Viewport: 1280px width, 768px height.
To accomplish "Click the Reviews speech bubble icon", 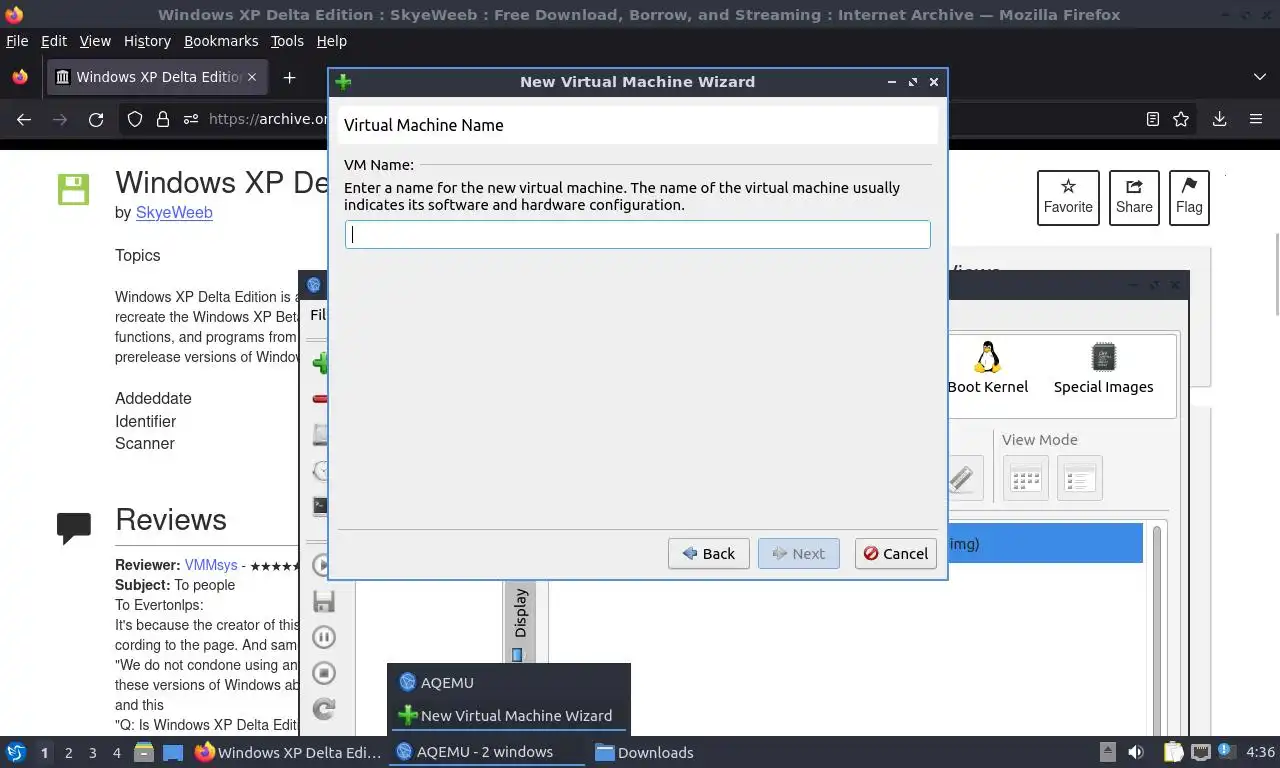I will [74, 527].
